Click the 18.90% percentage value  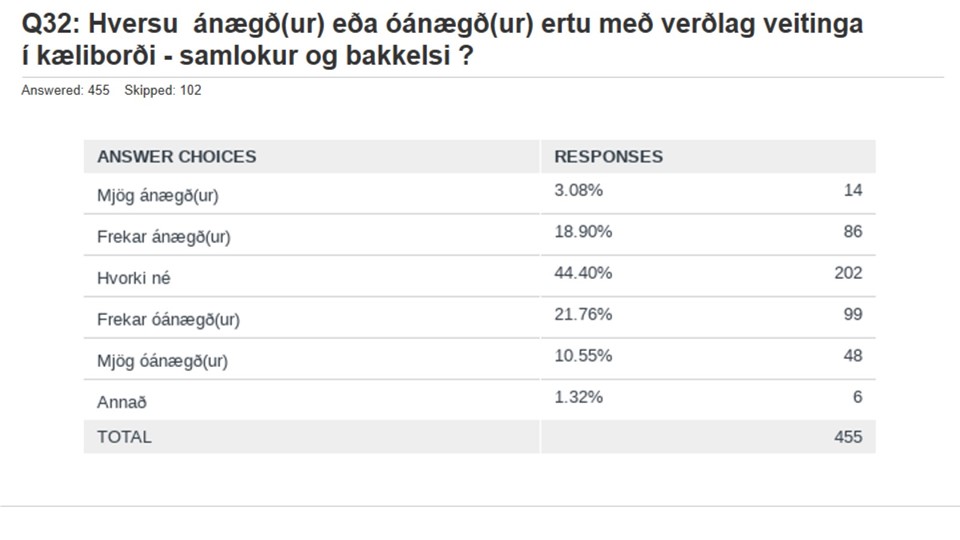point(583,231)
